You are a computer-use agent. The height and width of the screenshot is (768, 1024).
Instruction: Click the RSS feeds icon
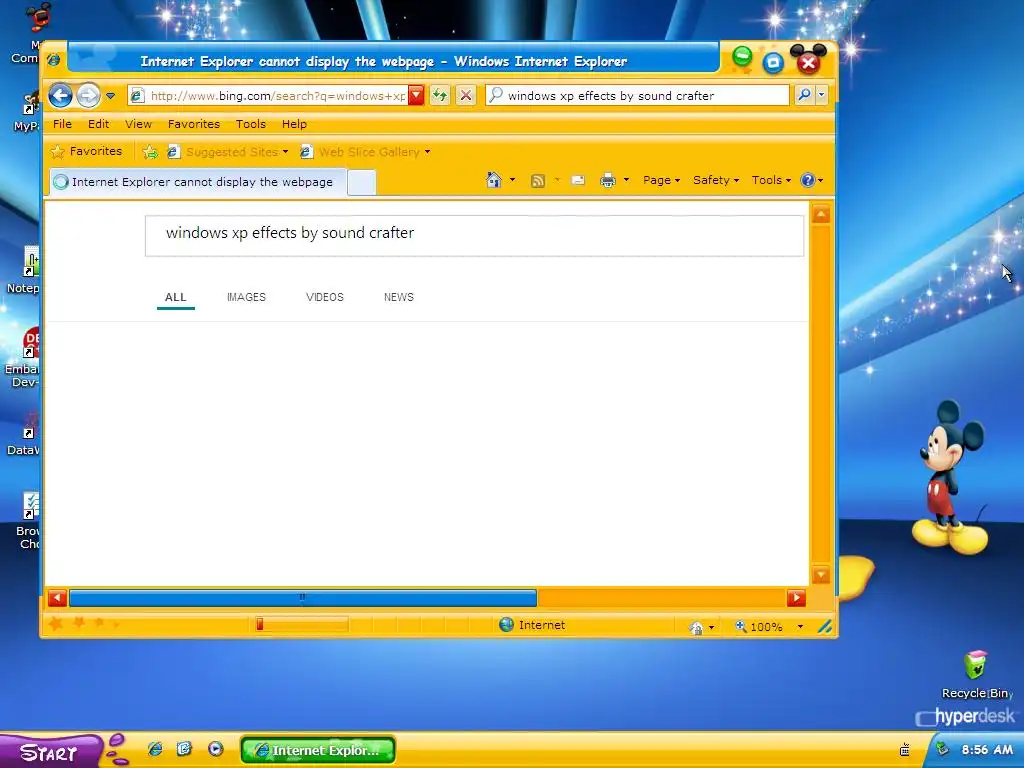537,181
